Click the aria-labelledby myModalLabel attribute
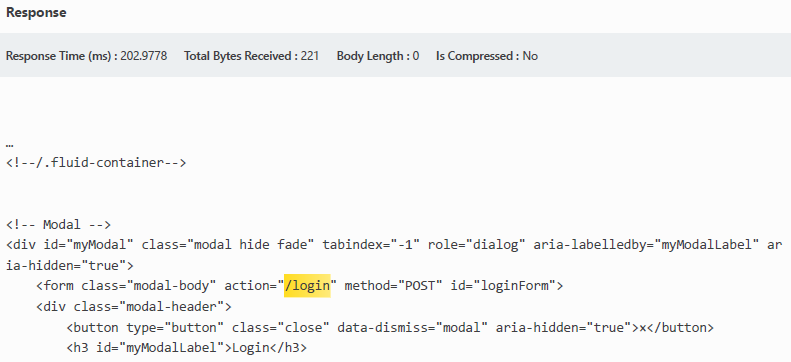791x362 pixels. (647, 245)
